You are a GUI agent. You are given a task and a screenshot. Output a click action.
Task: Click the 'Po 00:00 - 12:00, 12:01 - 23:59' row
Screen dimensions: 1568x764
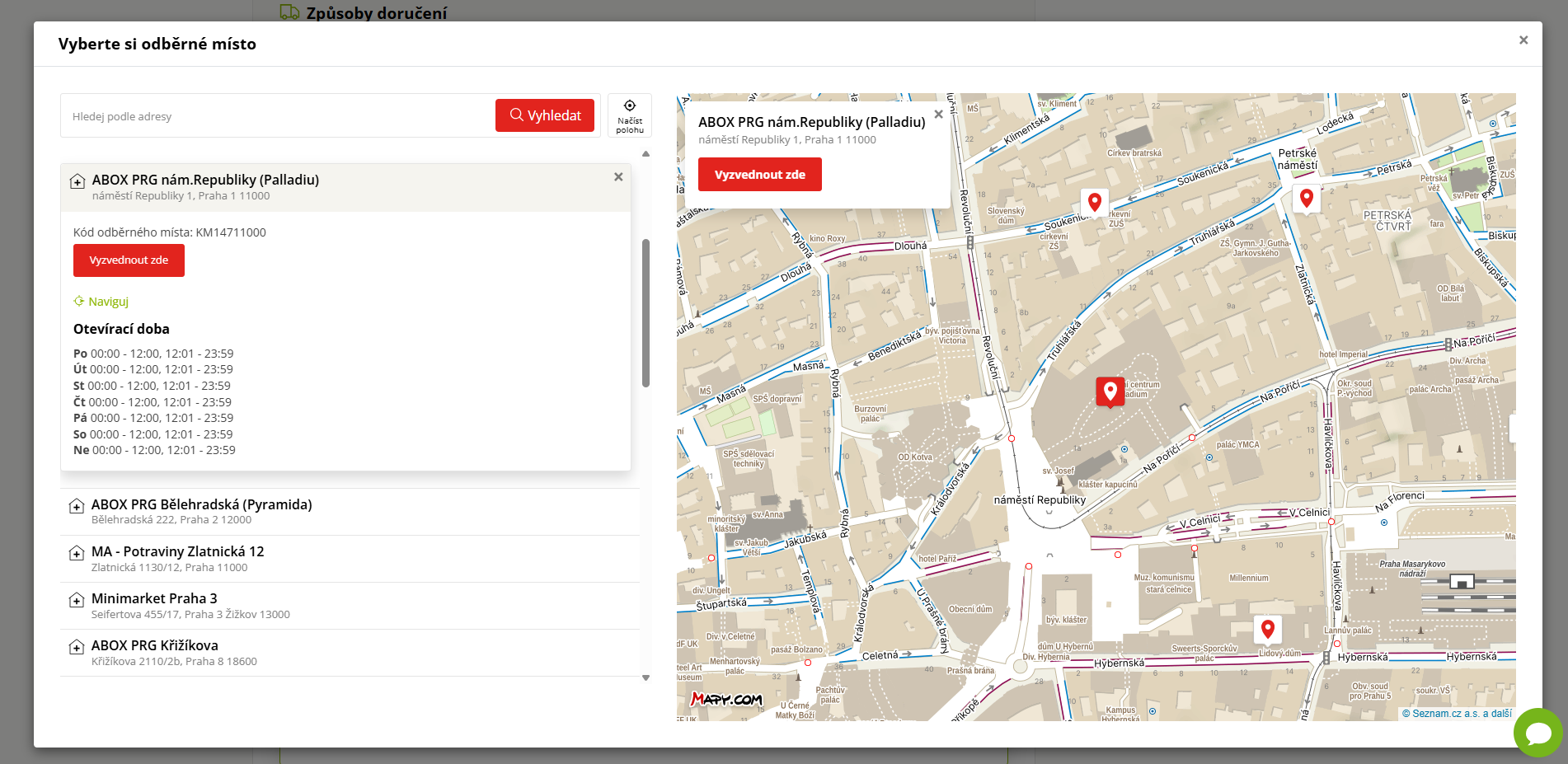click(x=153, y=354)
